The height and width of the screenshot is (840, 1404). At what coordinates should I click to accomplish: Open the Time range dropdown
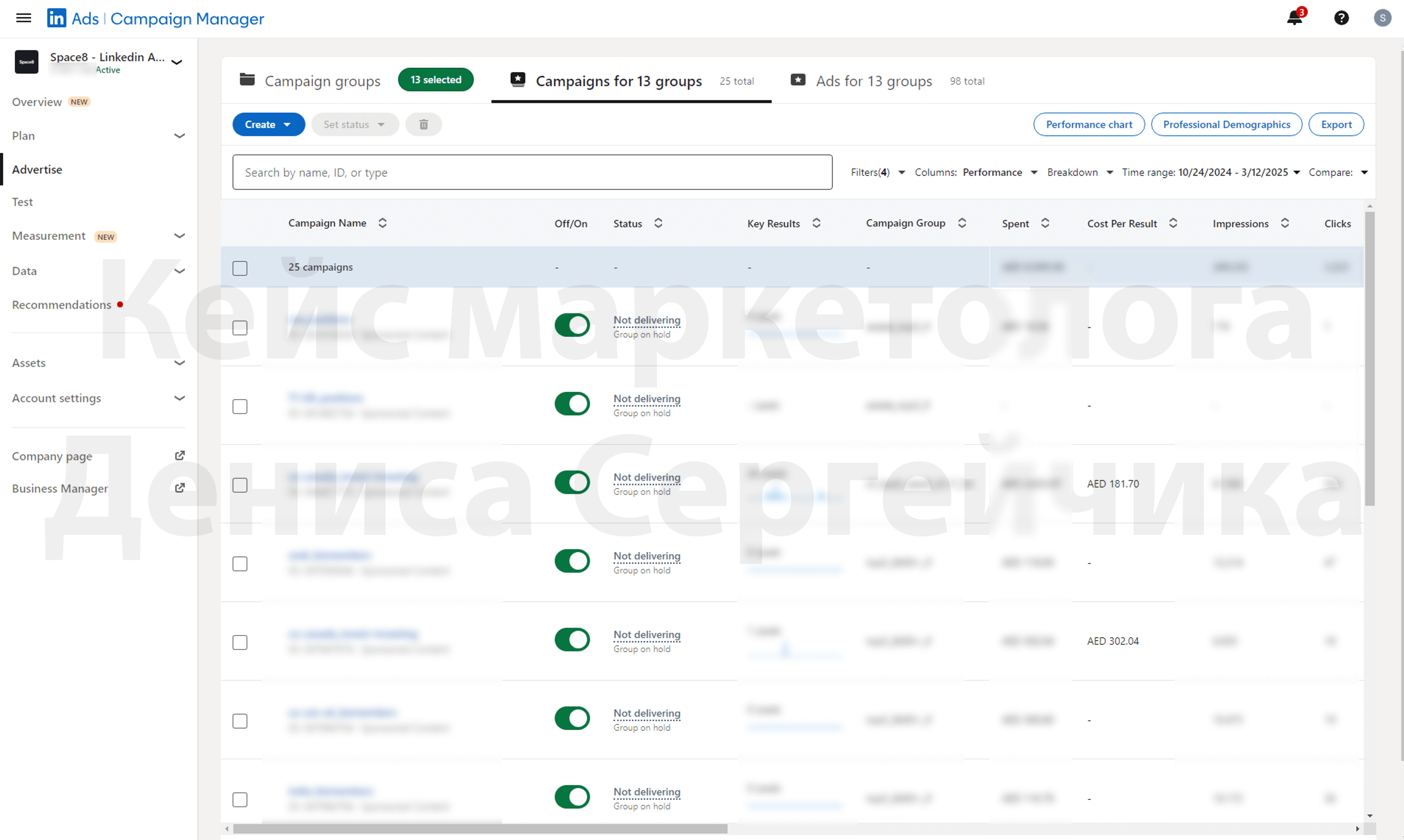click(x=1211, y=172)
